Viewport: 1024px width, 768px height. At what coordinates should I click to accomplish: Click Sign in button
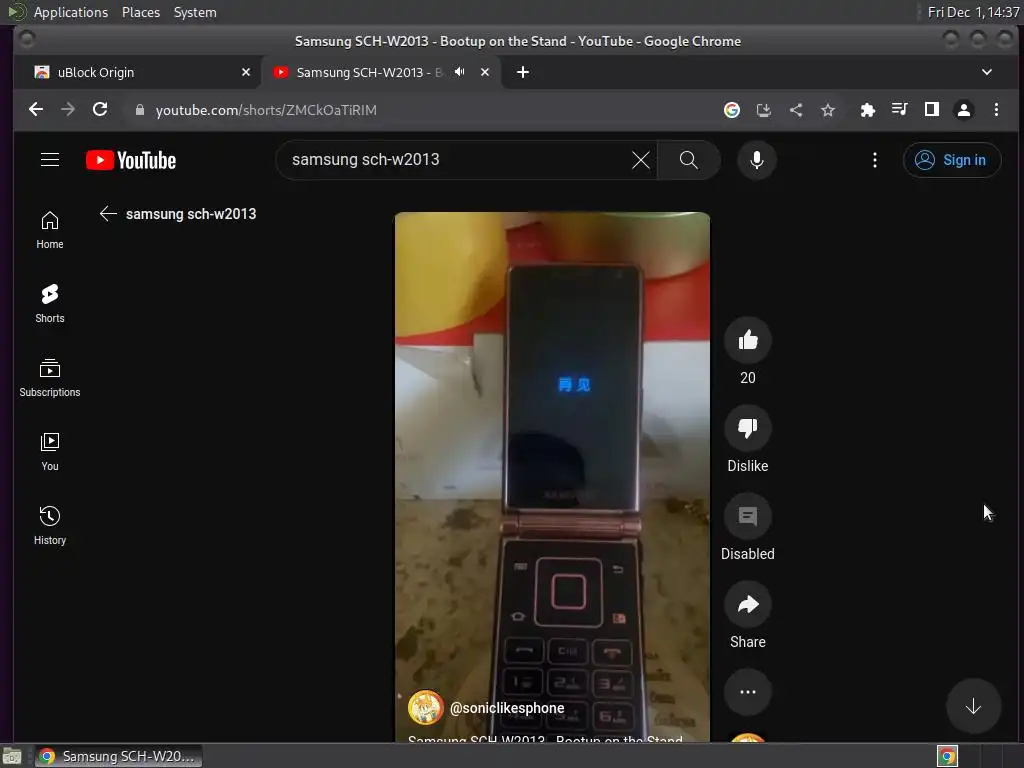click(952, 160)
